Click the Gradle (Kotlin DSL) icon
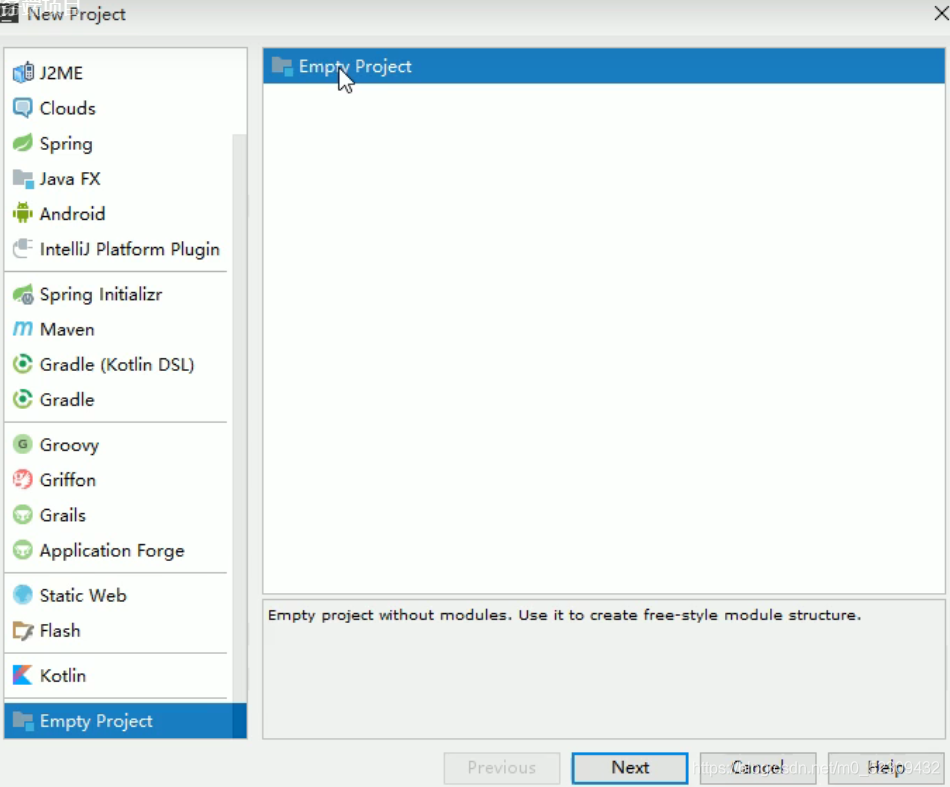950x787 pixels. pos(23,365)
